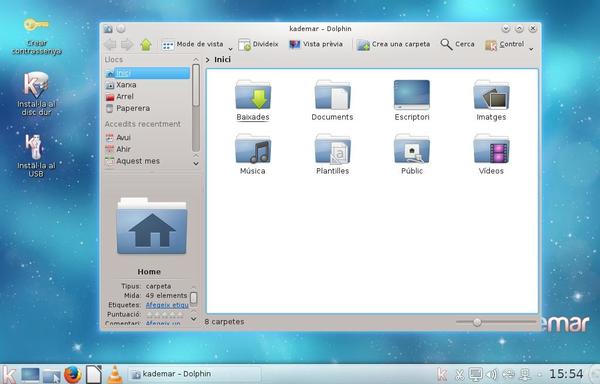
Task: Create a new folder with Crea una carpeta
Action: click(x=393, y=44)
